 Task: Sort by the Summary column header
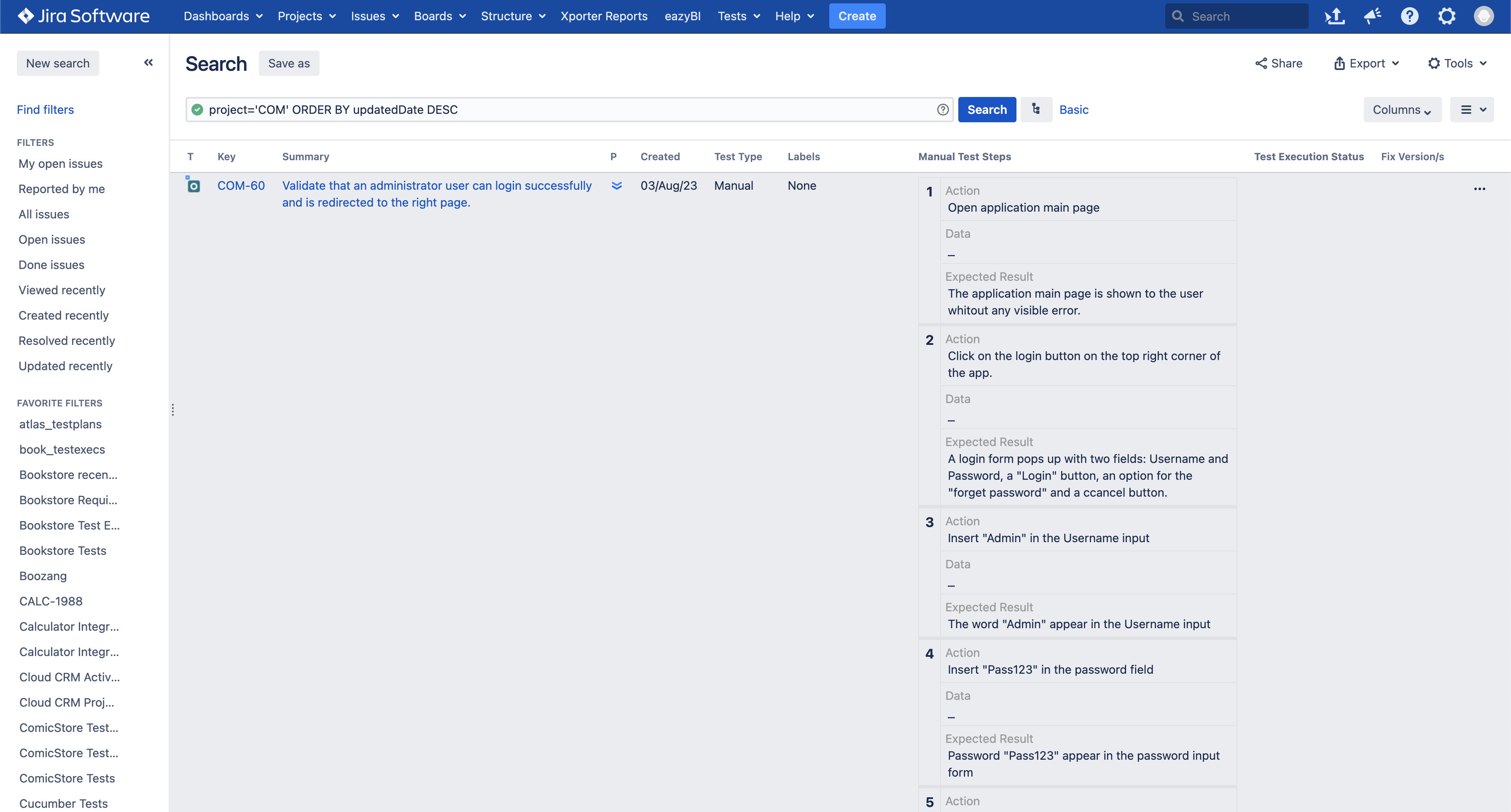point(306,157)
